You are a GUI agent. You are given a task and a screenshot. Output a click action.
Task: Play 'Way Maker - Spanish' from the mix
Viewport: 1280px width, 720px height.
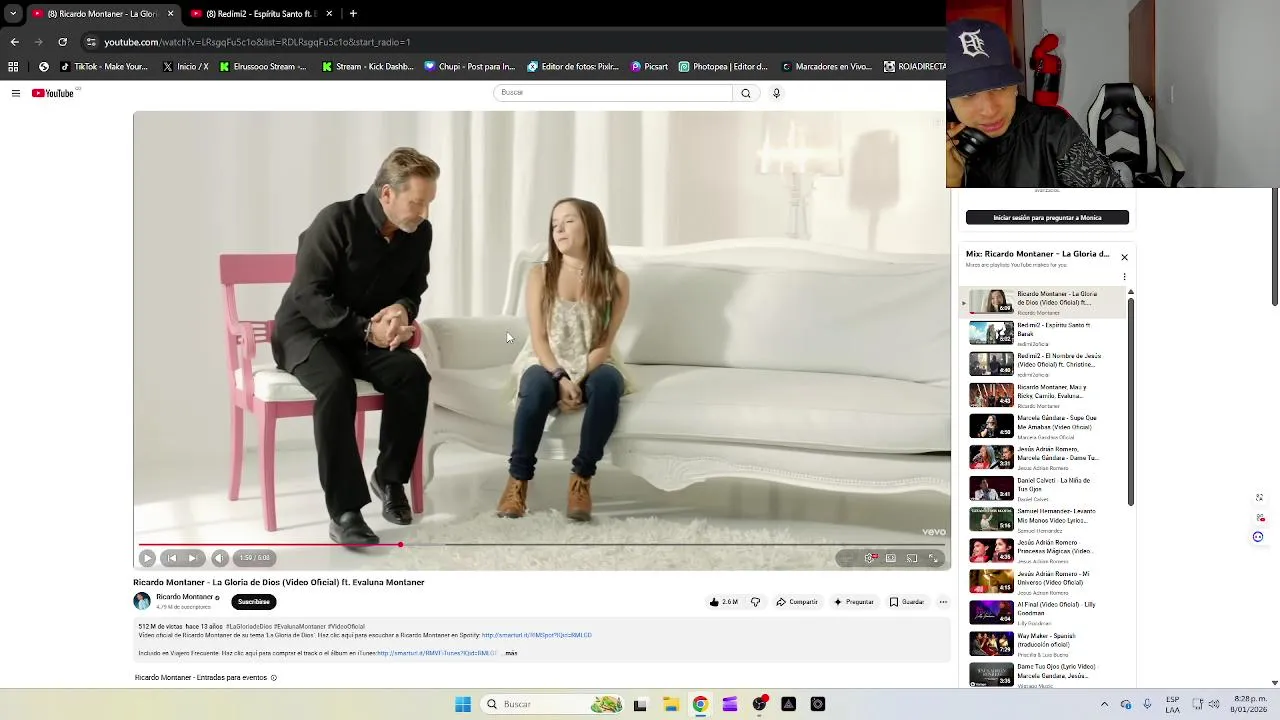coord(1045,643)
